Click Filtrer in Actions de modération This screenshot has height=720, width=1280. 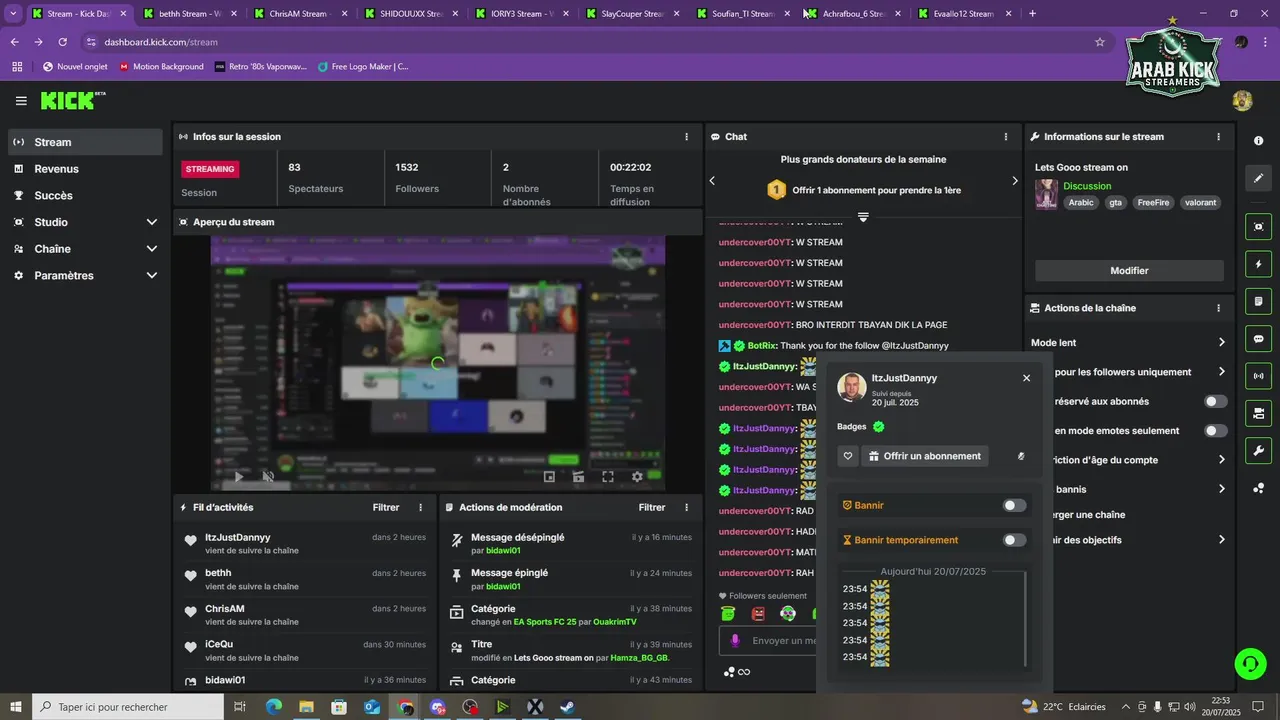pyautogui.click(x=652, y=508)
